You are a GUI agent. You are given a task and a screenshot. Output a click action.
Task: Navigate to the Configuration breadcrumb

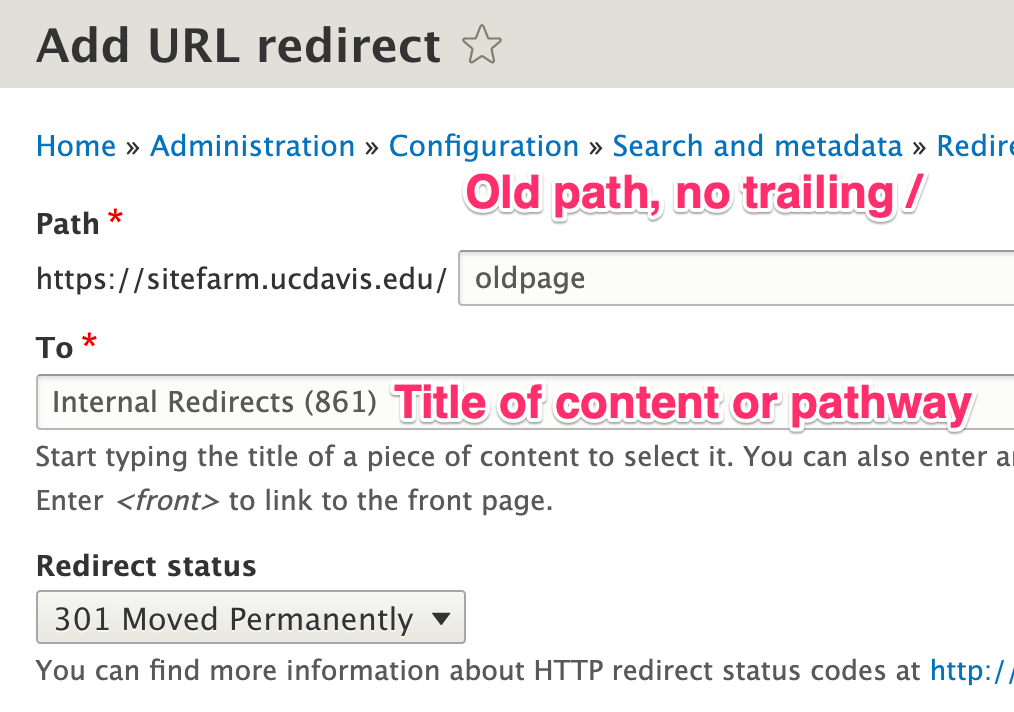point(484,146)
